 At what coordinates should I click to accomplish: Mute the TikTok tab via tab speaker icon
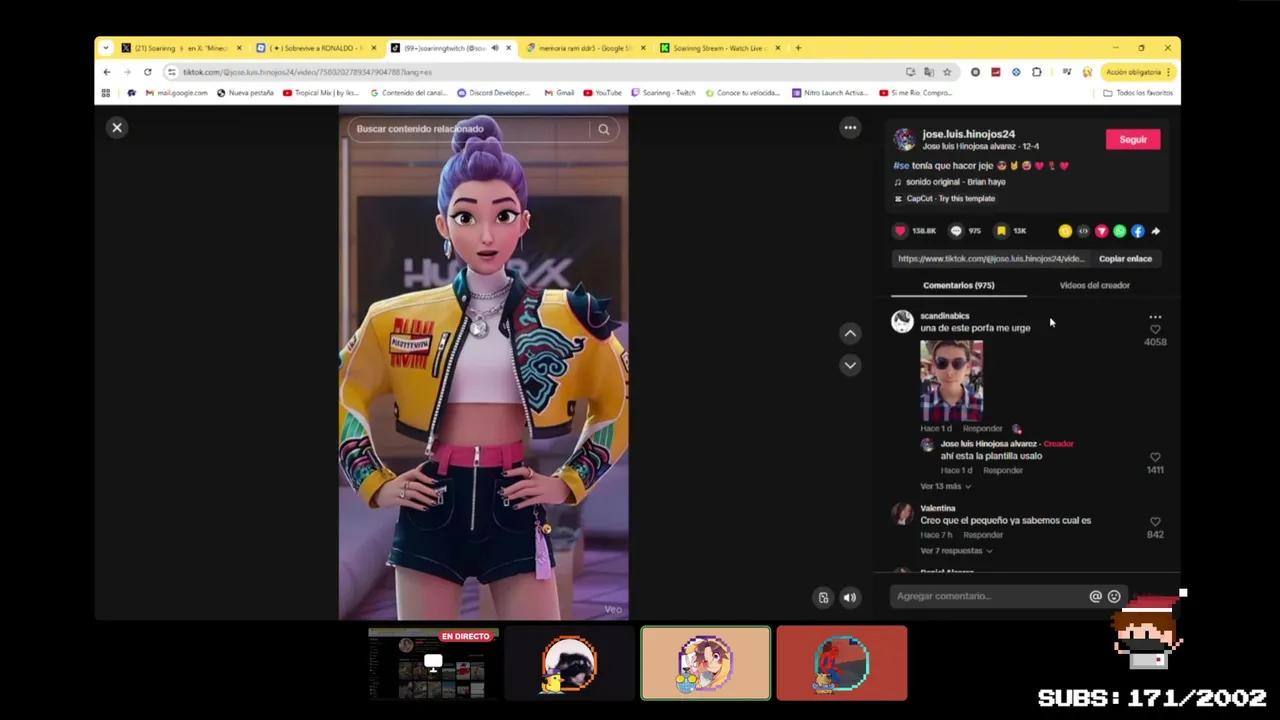click(x=494, y=48)
